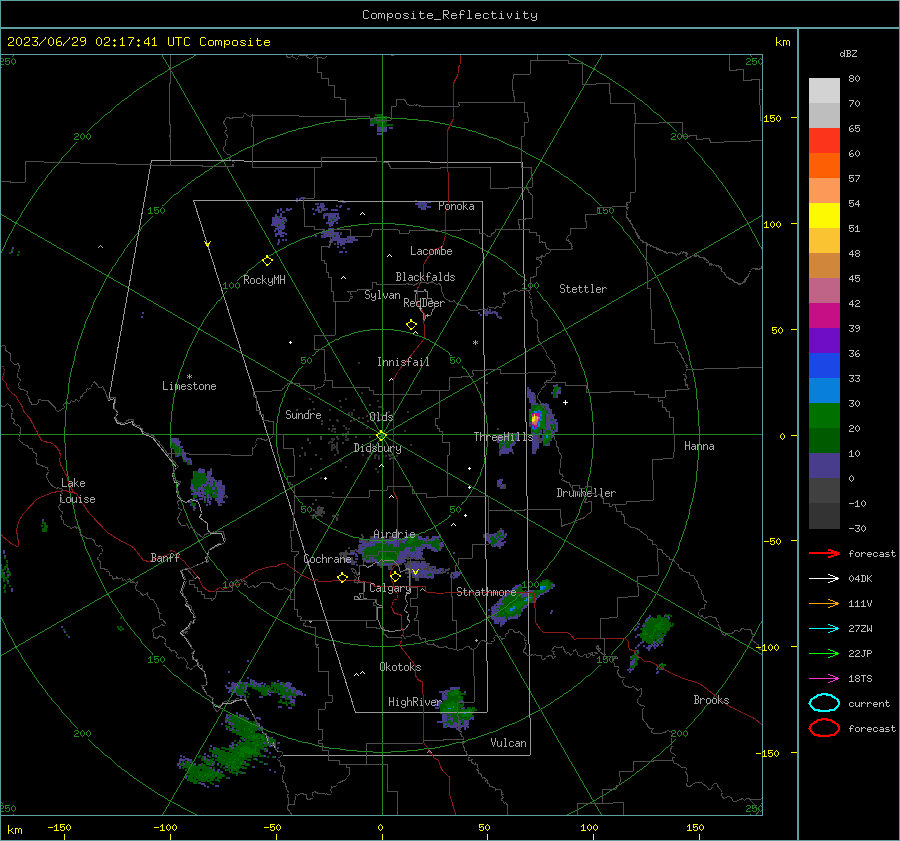Click the Didsbury town label
This screenshot has height=841, width=900.
click(377, 448)
